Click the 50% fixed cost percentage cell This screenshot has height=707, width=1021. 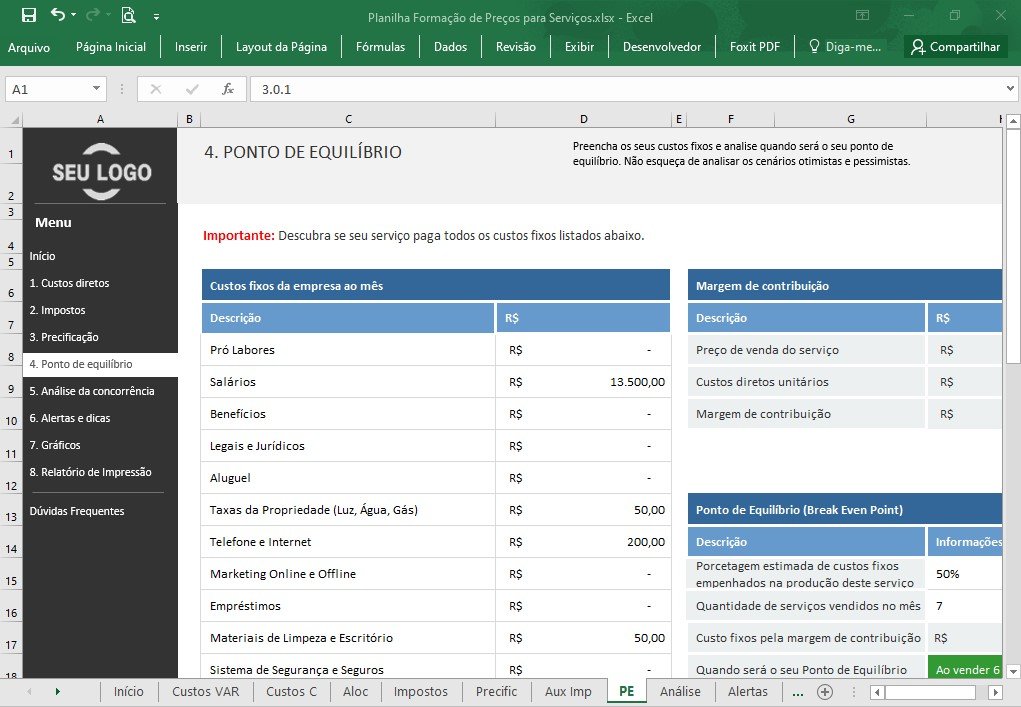point(964,574)
